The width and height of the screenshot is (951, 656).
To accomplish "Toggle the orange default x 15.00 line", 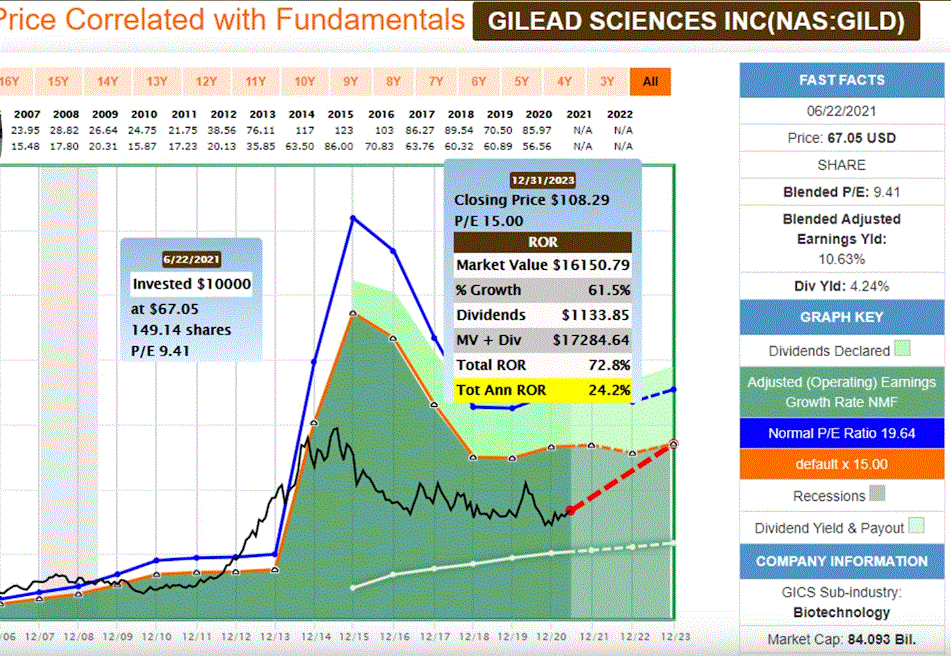I will click(842, 464).
